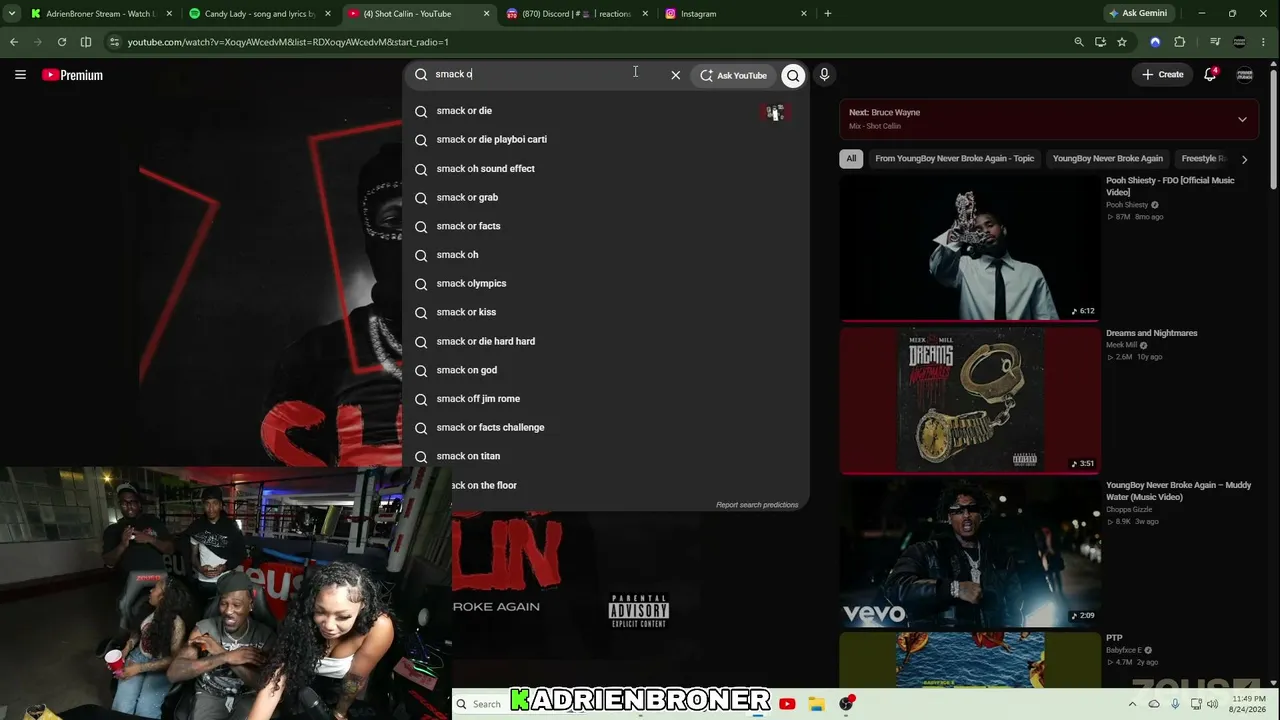Submit search with the magnifier button
Viewport: 1280px width, 720px height.
coord(793,75)
